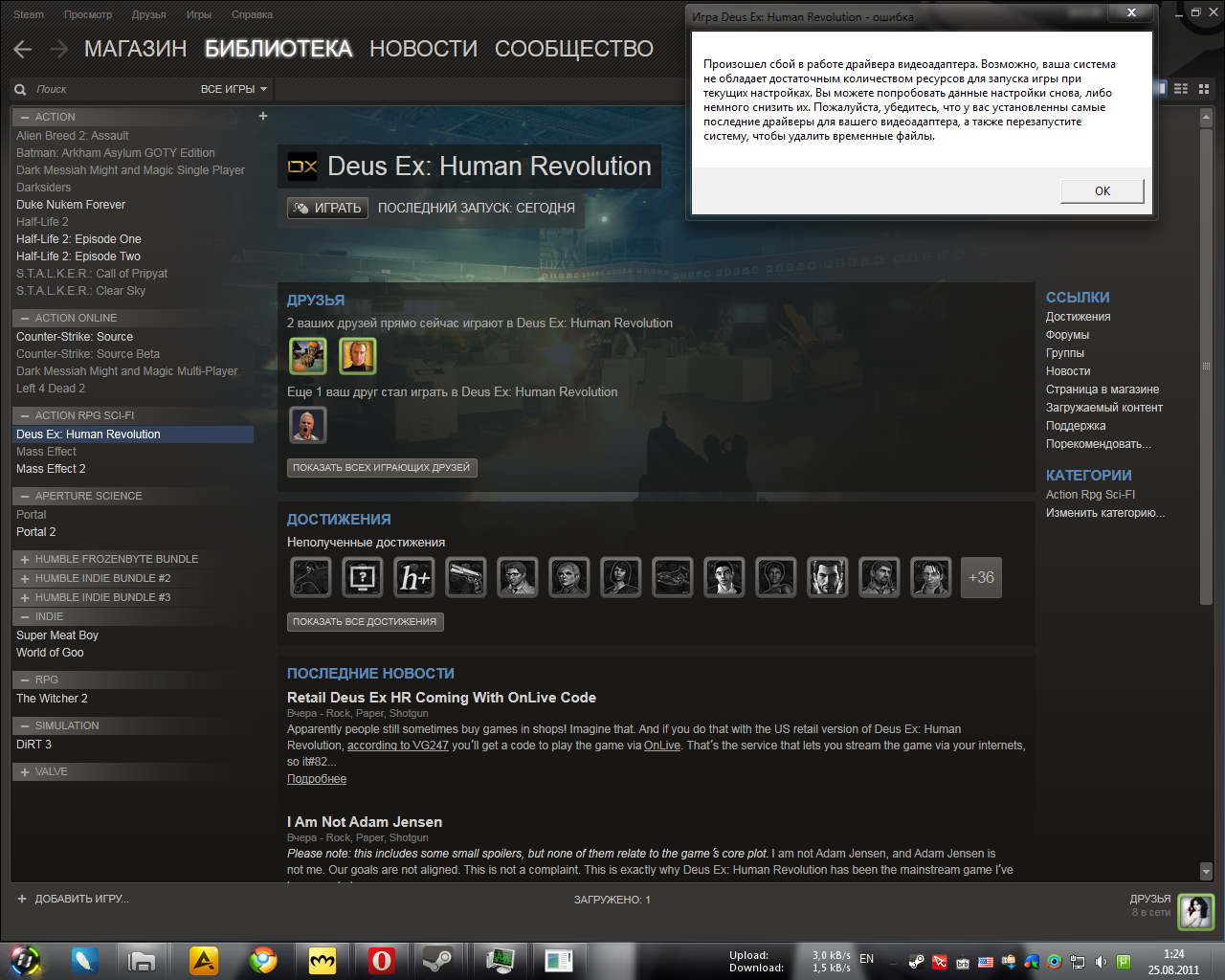The width and height of the screenshot is (1225, 980).
Task: Expand the VALVE category
Action: pyautogui.click(x=25, y=771)
